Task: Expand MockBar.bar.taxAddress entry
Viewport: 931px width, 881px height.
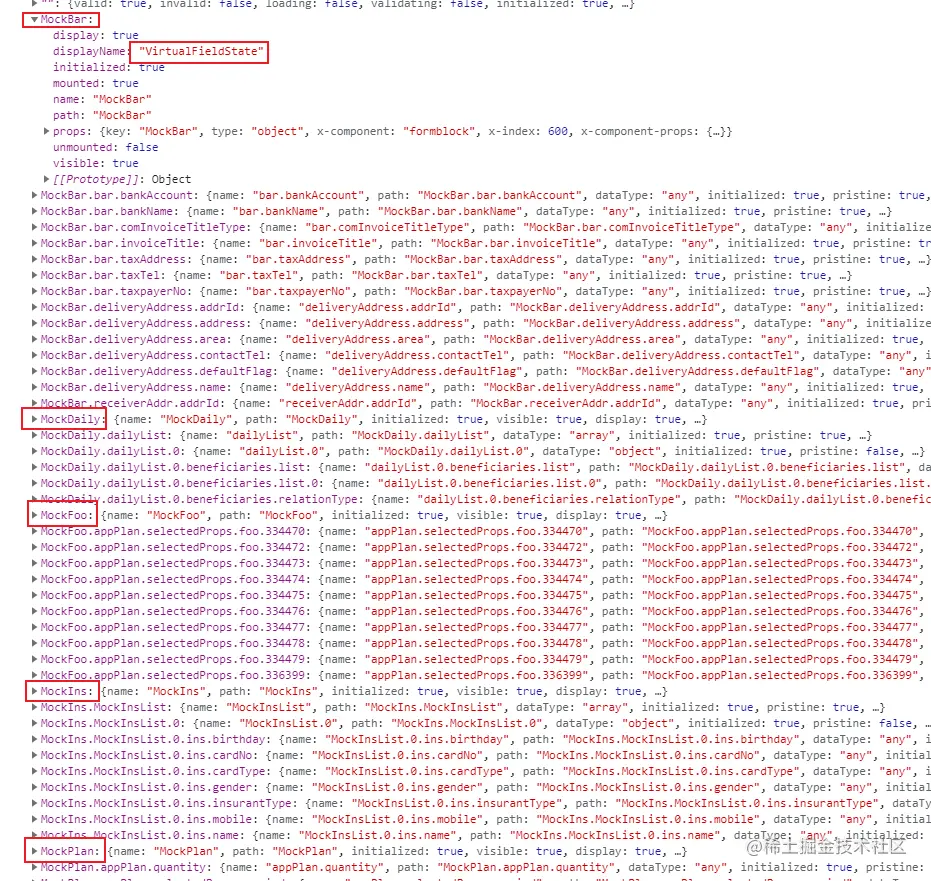Action: (x=34, y=259)
